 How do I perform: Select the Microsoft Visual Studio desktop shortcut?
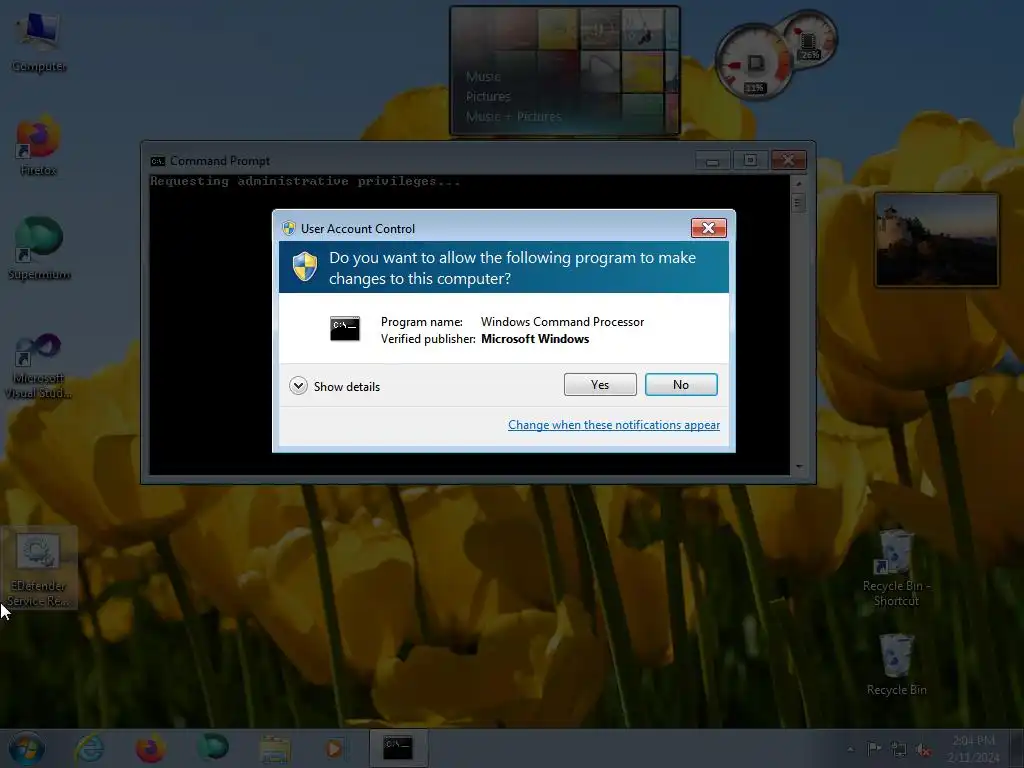click(x=39, y=365)
